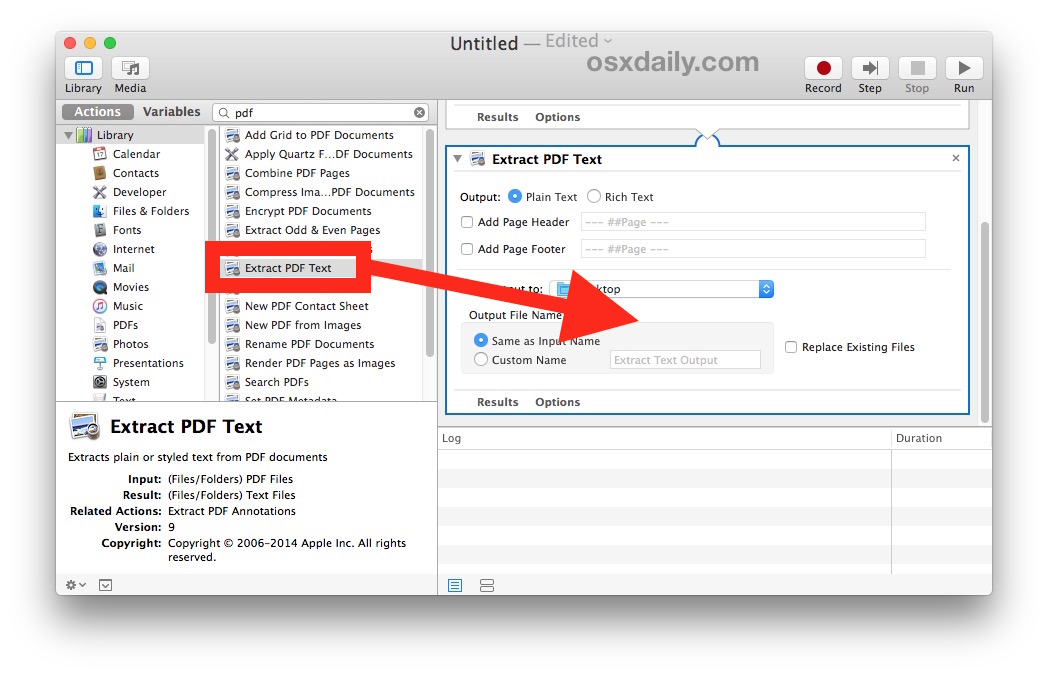Image resolution: width=1048 pixels, height=675 pixels.
Task: Select Extract PDF Text action in list
Action: (x=288, y=268)
